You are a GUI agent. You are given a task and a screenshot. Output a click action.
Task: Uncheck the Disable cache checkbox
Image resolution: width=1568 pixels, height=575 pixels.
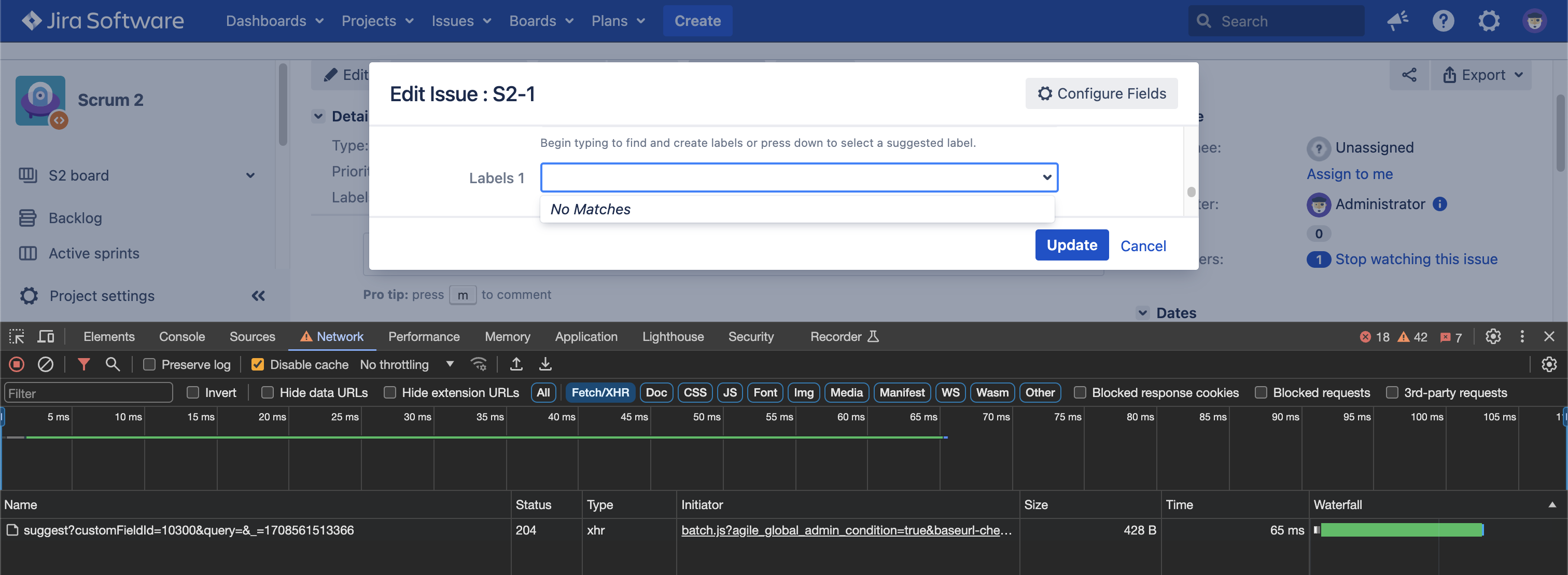pos(258,364)
